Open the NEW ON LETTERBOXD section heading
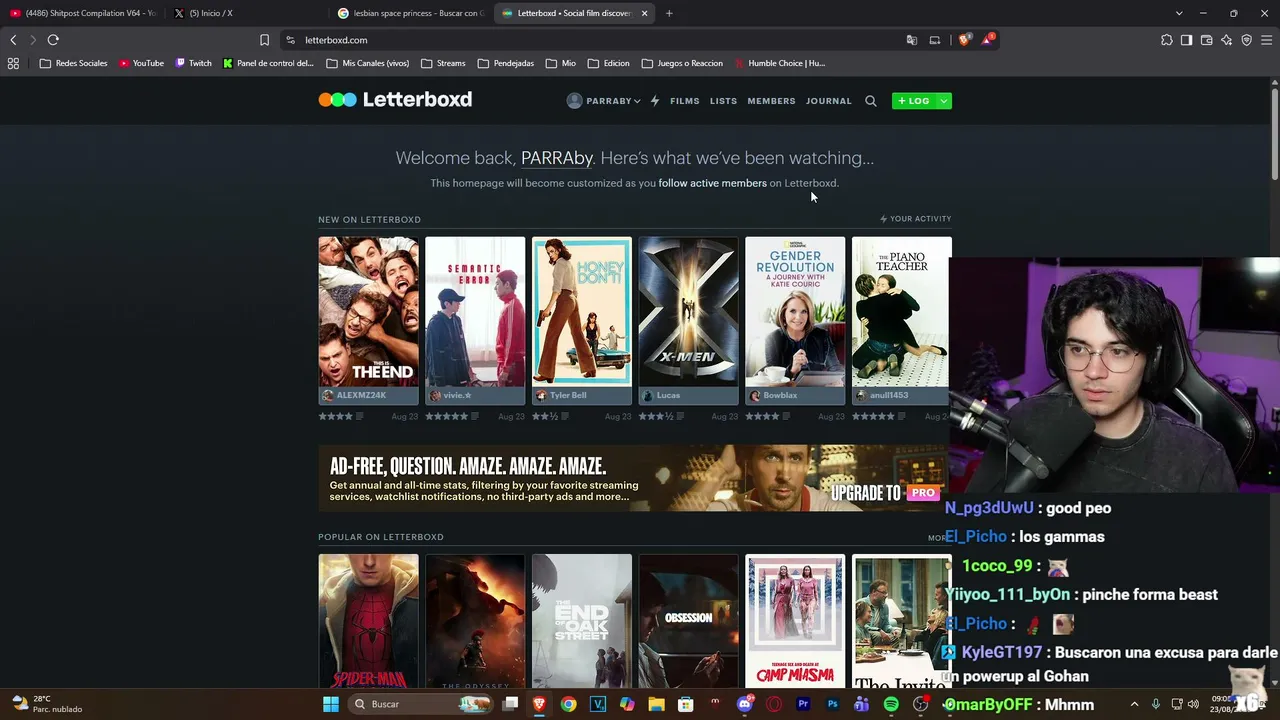 (369, 219)
